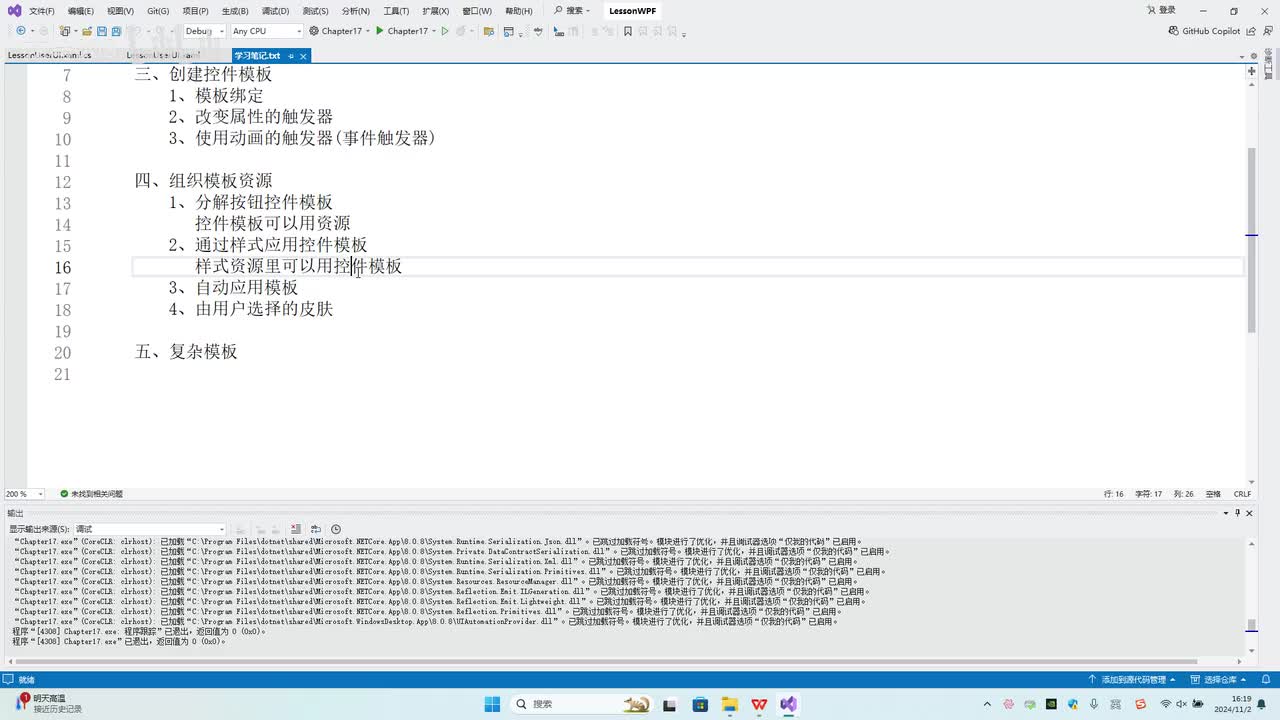Click the save file icon
The image size is (1280, 720).
(102, 31)
